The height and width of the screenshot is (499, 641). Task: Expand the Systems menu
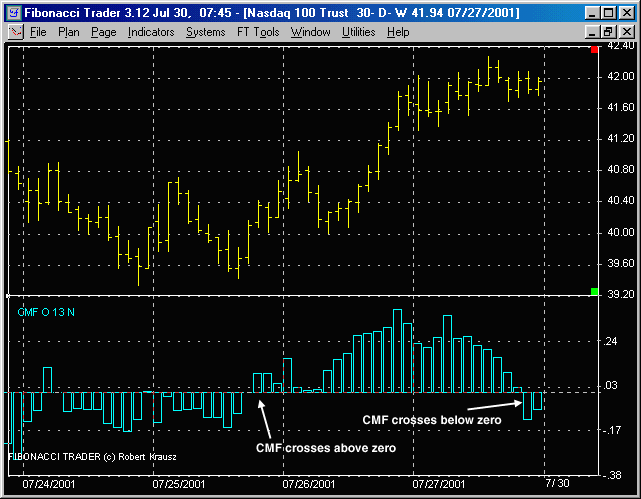coord(205,32)
